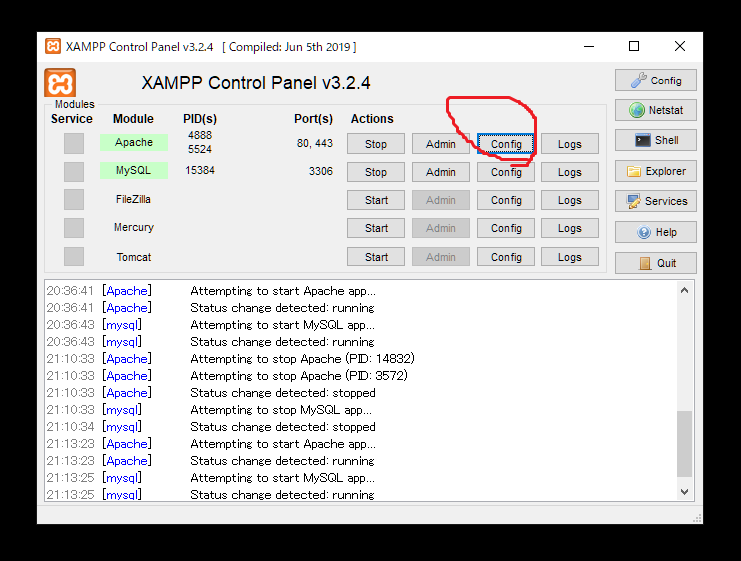This screenshot has height=561, width=741.
Task: Click Tomcat module name label
Action: [x=134, y=257]
